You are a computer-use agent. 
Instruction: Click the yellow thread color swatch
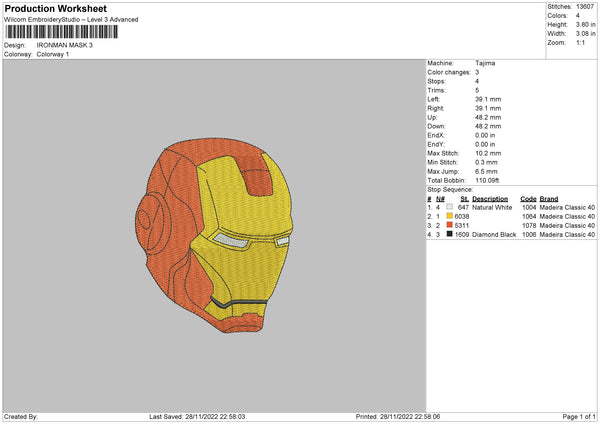pyautogui.click(x=449, y=216)
